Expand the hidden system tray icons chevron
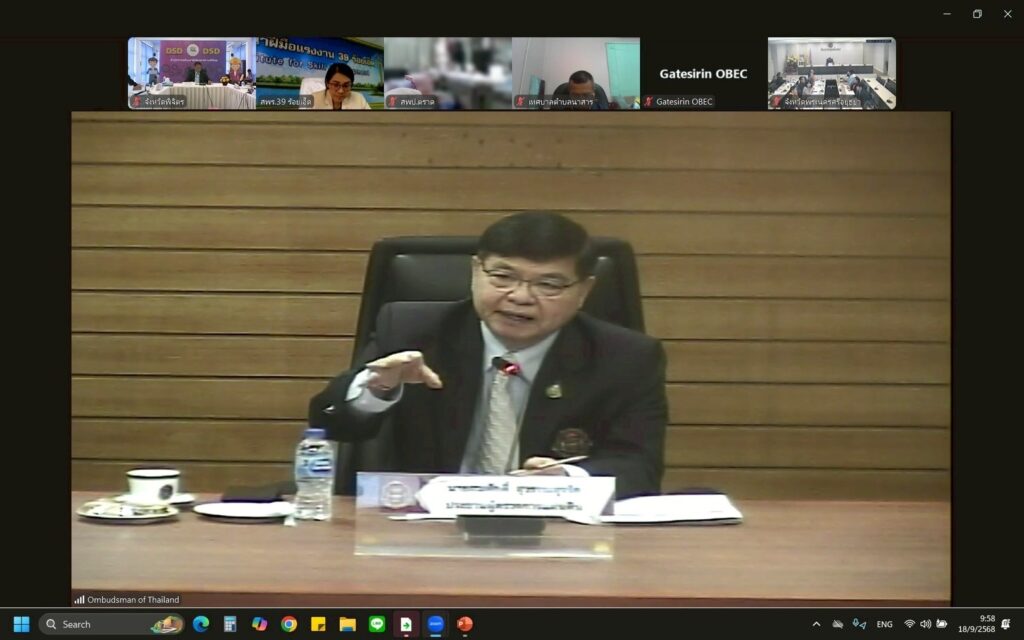 click(816, 624)
